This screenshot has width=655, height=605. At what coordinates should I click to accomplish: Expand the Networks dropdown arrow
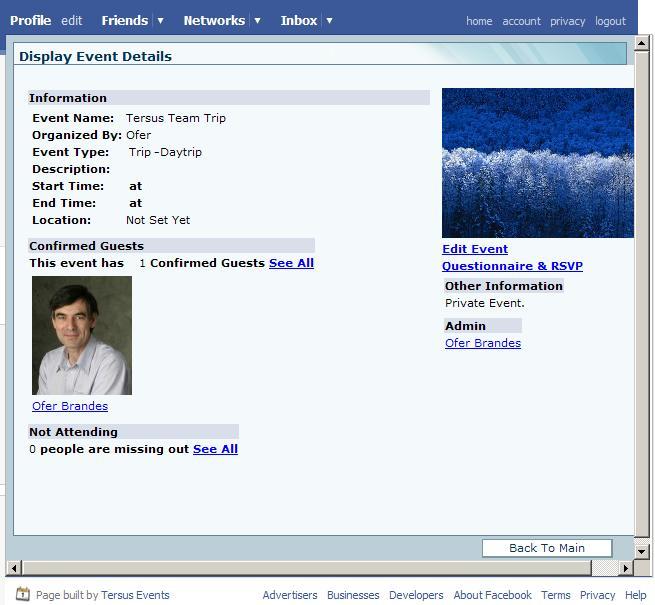pyautogui.click(x=257, y=20)
